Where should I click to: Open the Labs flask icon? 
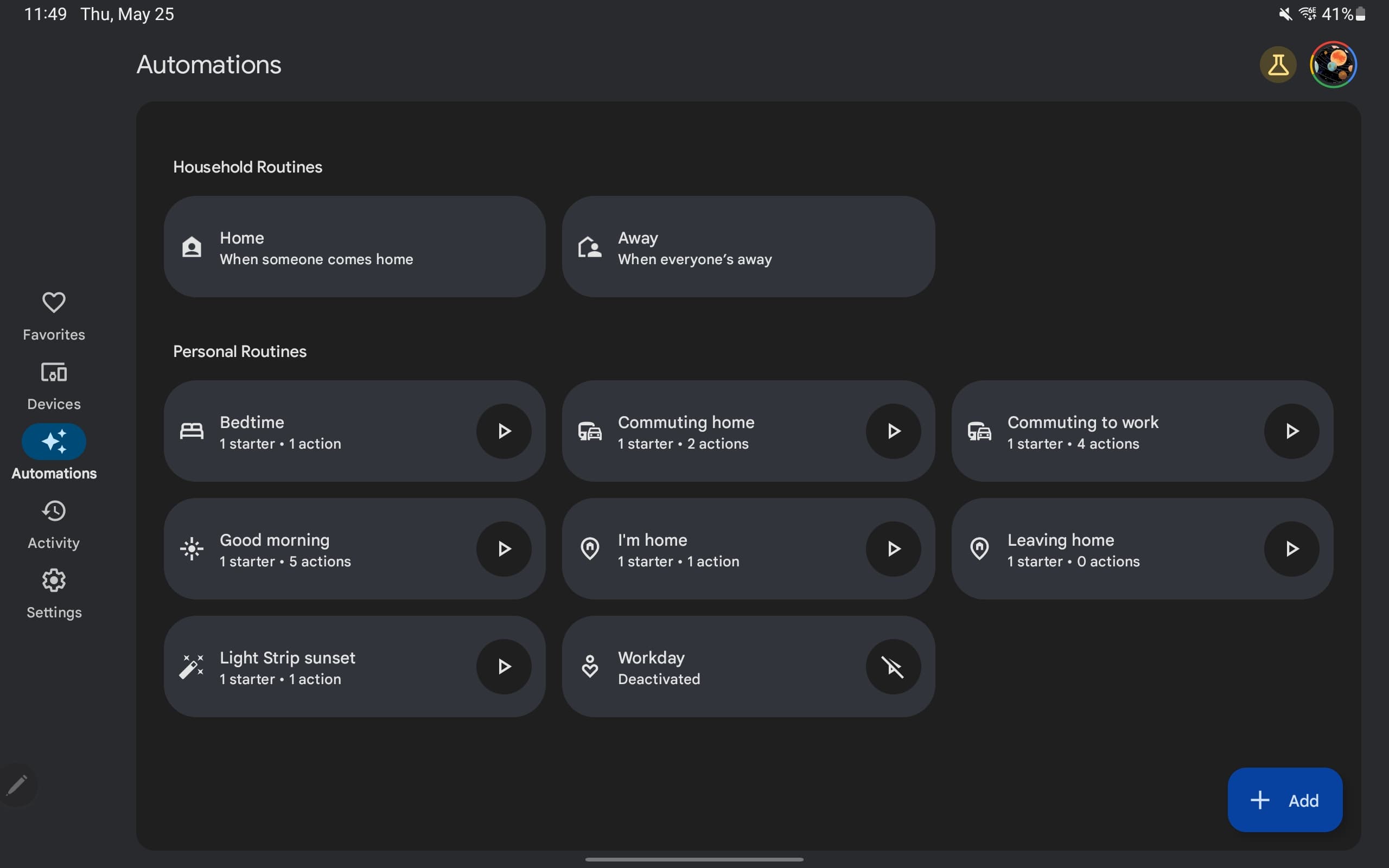click(1278, 65)
